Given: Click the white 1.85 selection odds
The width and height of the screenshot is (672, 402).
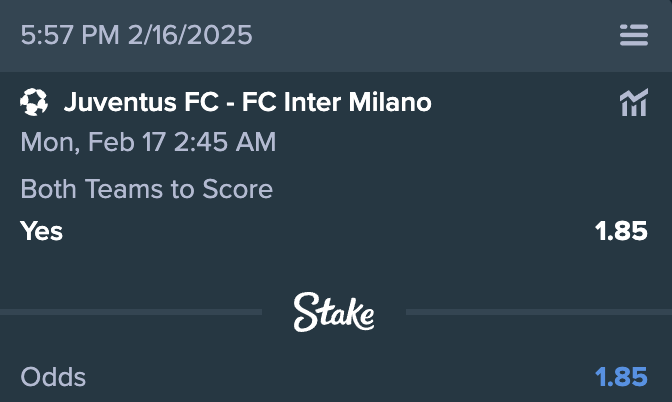Looking at the screenshot, I should coord(621,231).
